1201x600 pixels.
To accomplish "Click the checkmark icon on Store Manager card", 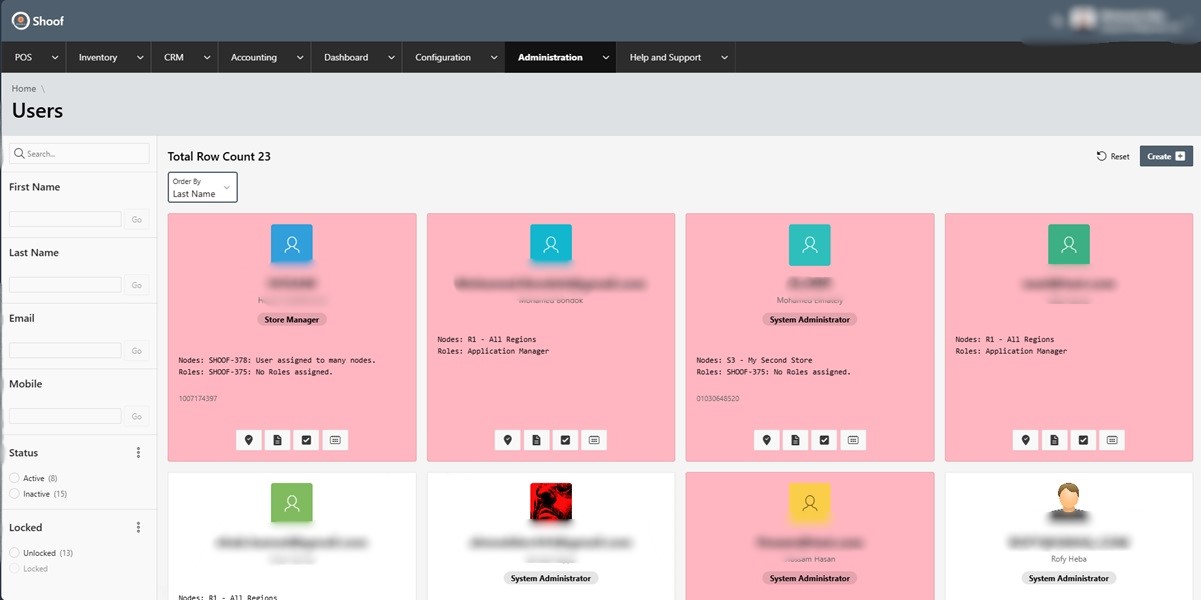I will pos(306,440).
